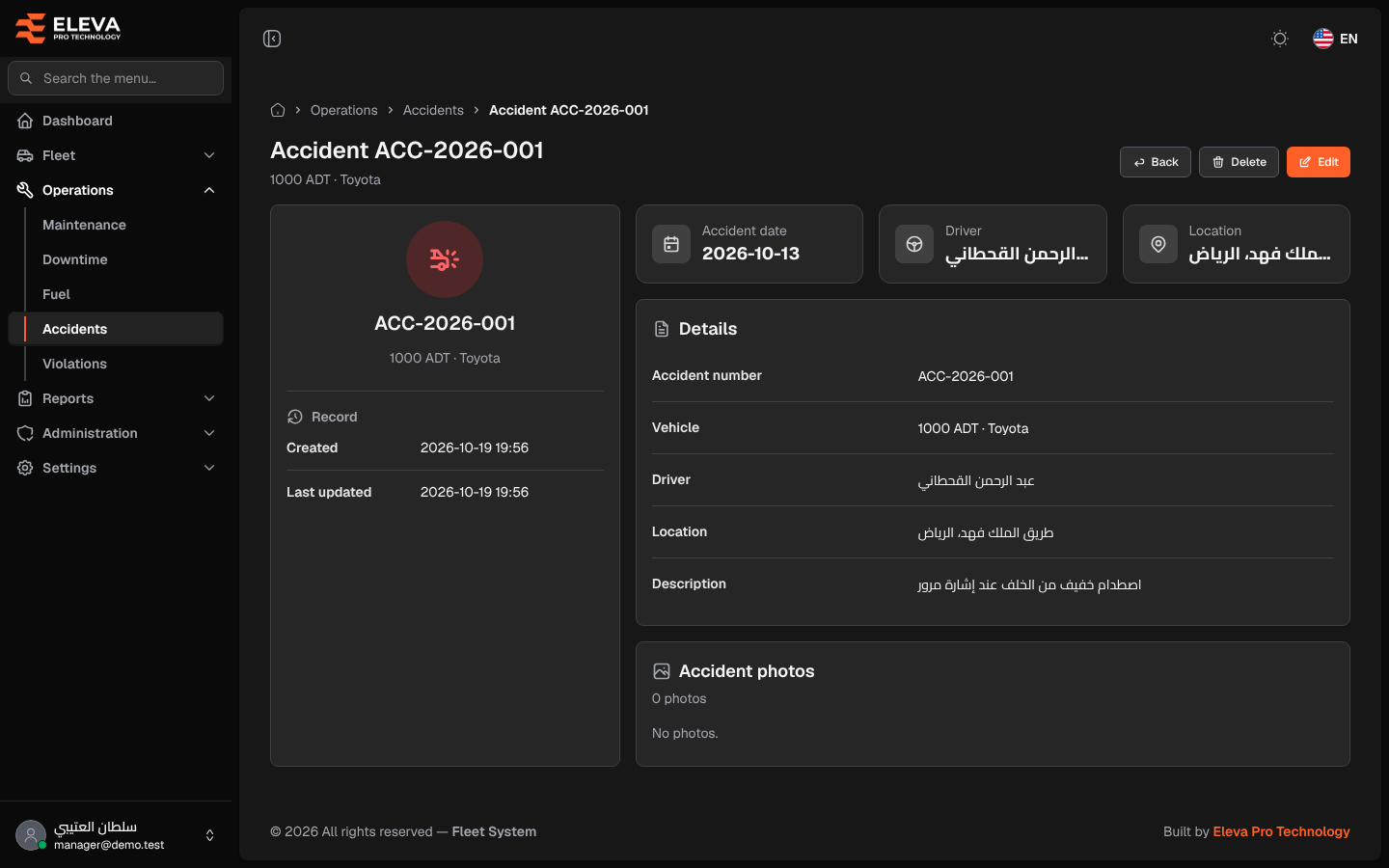Click the Dashboard home icon in sidebar
Screen dimensions: 1389x868
pos(25,121)
